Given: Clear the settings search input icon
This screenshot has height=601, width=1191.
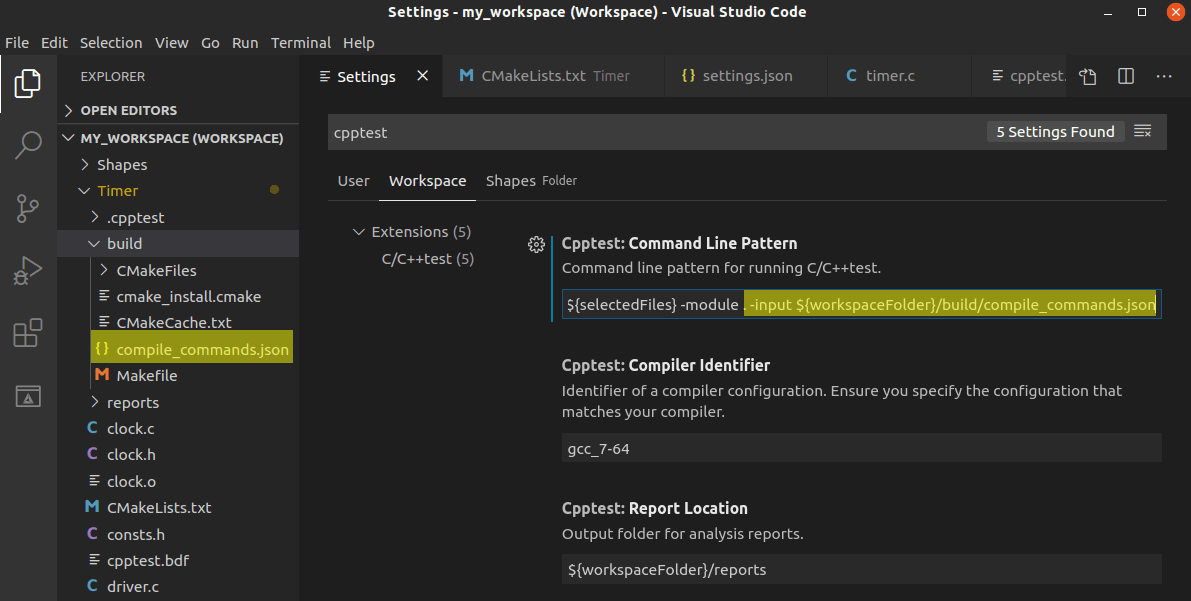Looking at the screenshot, I should [x=1143, y=132].
